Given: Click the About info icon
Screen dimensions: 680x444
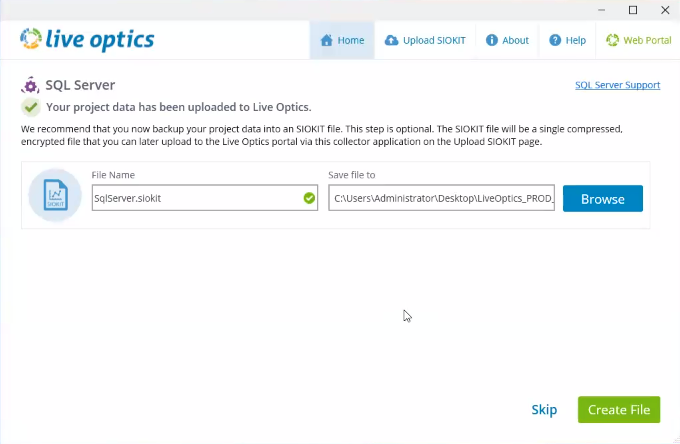Looking at the screenshot, I should [492, 41].
